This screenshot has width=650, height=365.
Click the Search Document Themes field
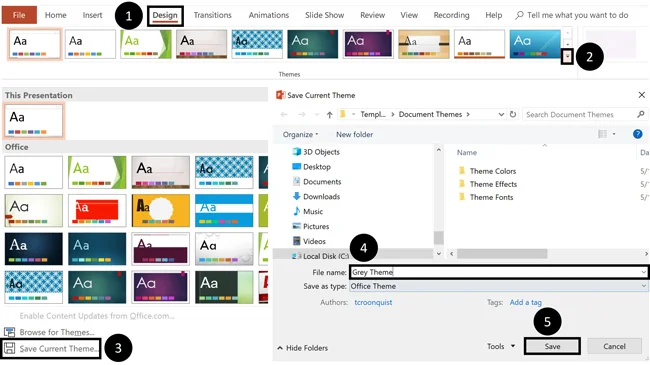(x=585, y=114)
